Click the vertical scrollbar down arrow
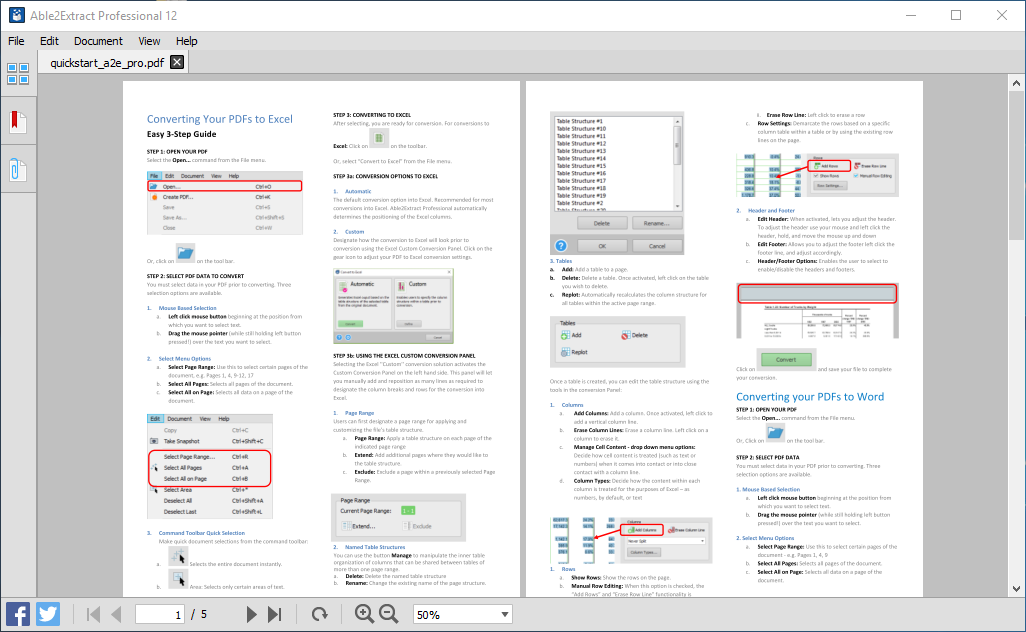This screenshot has height=632, width=1026. pyautogui.click(x=1016, y=589)
